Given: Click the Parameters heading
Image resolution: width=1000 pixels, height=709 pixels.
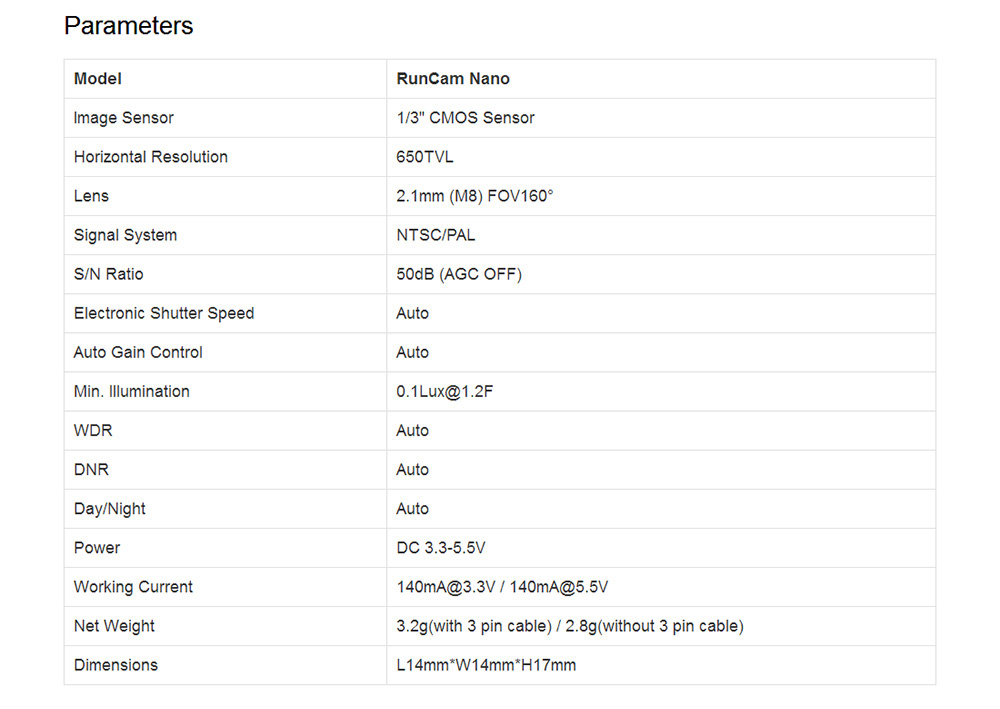Looking at the screenshot, I should pos(128,26).
